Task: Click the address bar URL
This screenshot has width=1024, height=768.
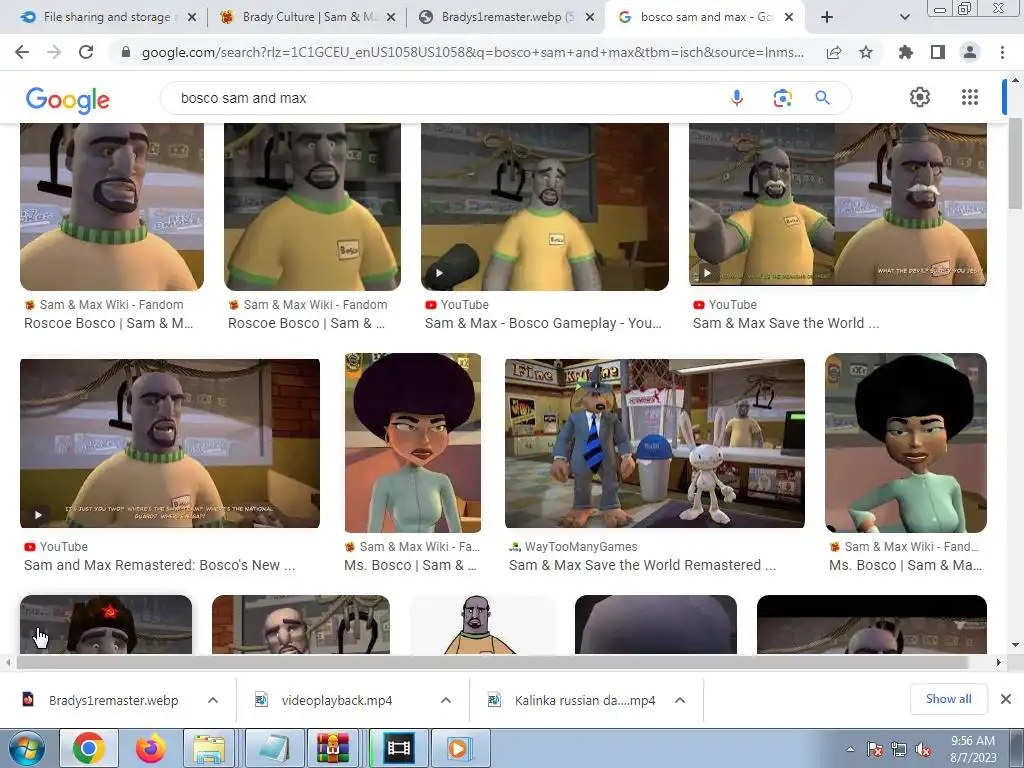Action: (x=473, y=52)
